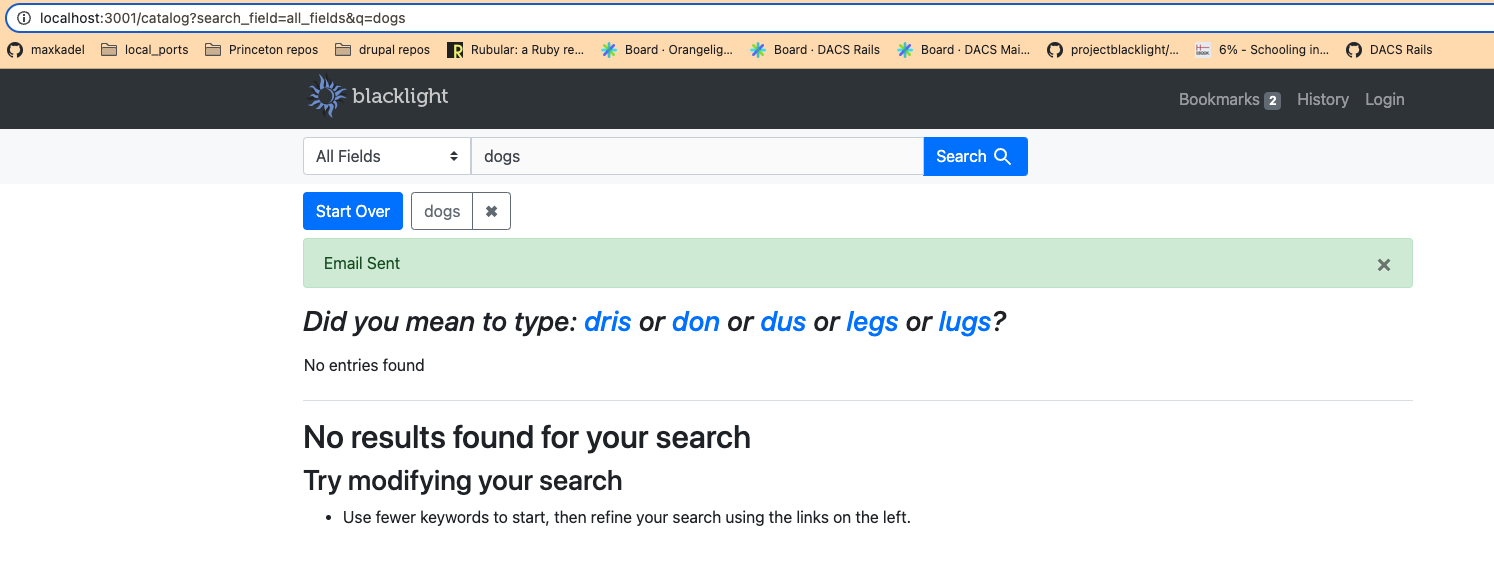This screenshot has width=1494, height=587.
Task: Open the Princeton repos bookmark folder
Action: pyautogui.click(x=262, y=49)
